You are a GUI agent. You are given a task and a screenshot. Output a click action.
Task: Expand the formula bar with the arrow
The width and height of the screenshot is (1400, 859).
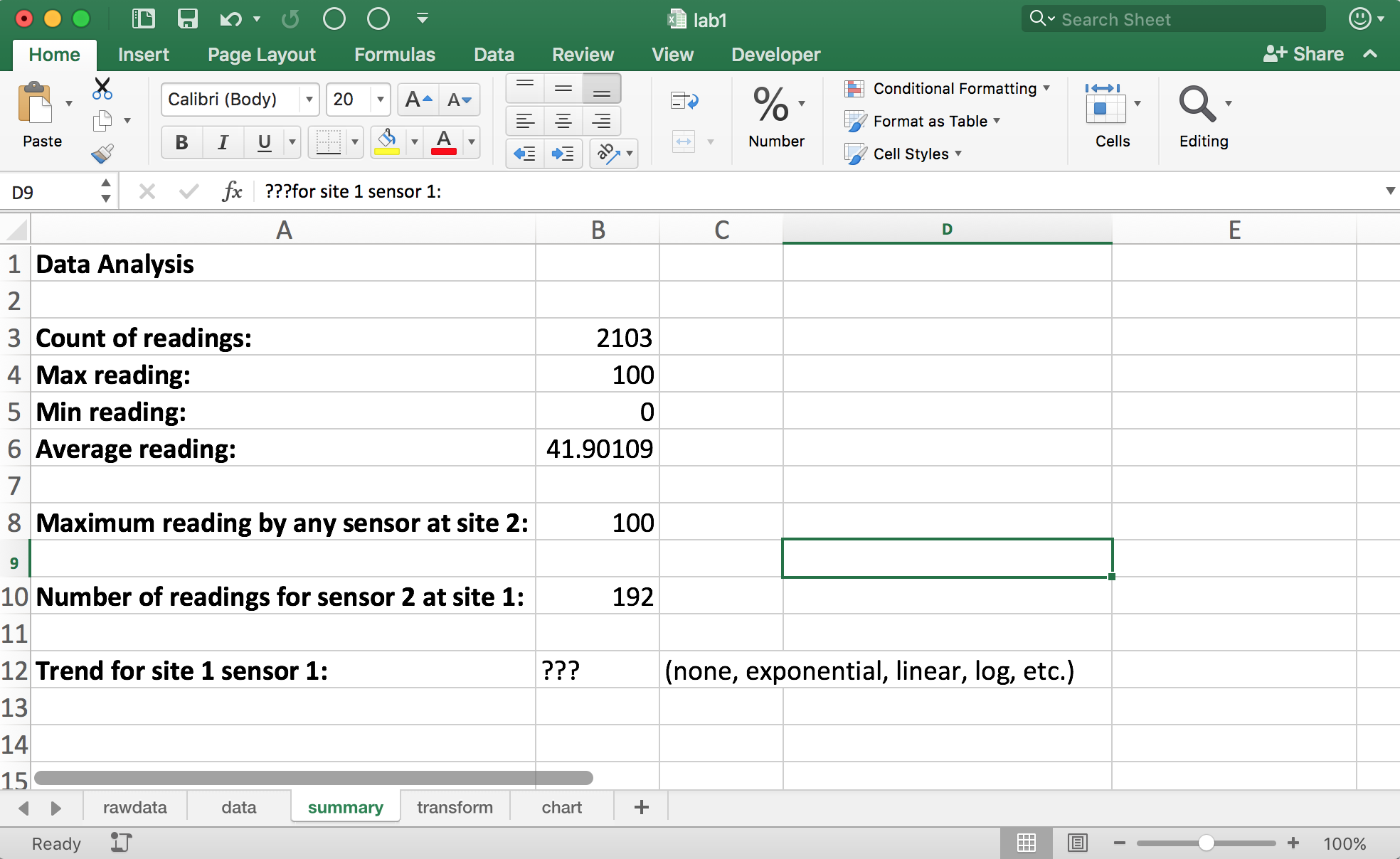coord(1389,191)
